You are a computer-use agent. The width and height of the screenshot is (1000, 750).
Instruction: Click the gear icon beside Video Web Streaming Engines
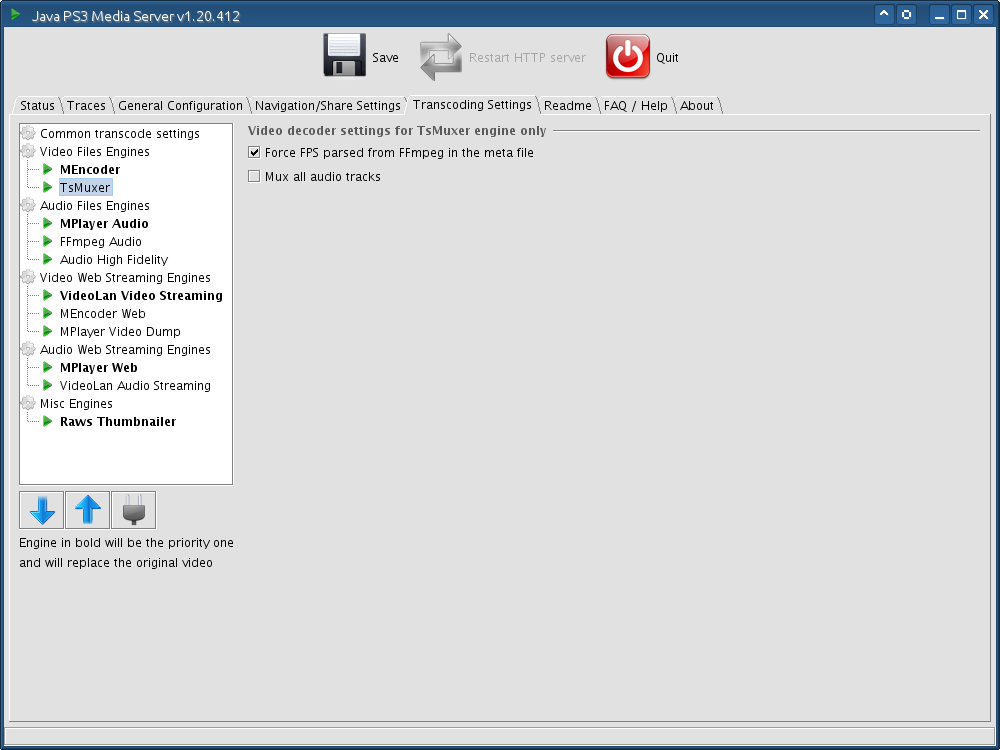pos(28,277)
